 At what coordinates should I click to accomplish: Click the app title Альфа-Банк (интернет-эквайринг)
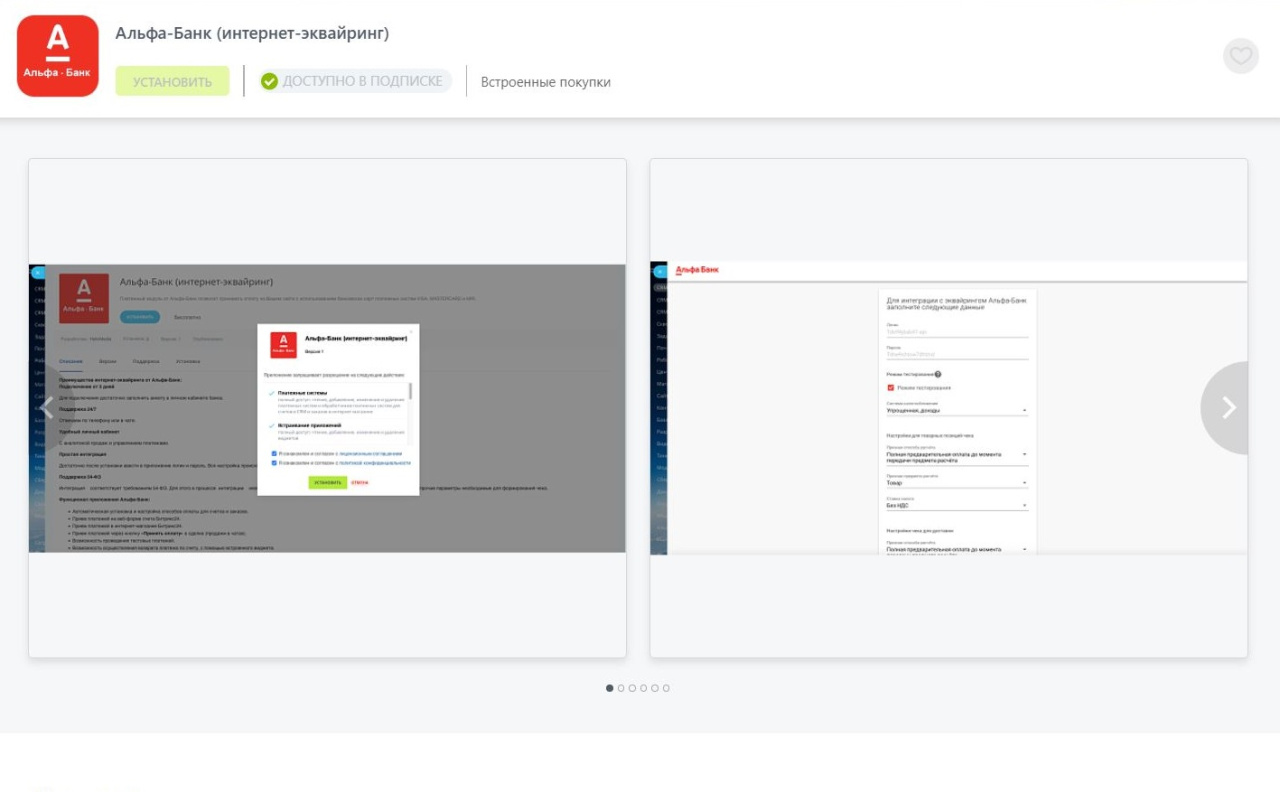(252, 34)
